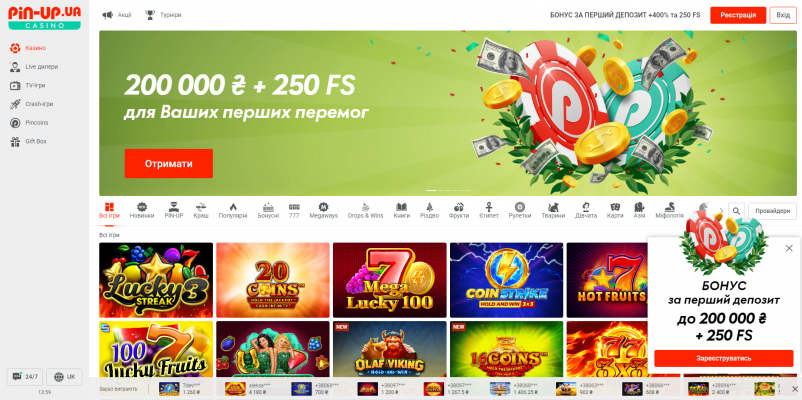Screen dimensions: 802x400
Task: Open the Coin Strike game thumbnail
Action: (506, 280)
